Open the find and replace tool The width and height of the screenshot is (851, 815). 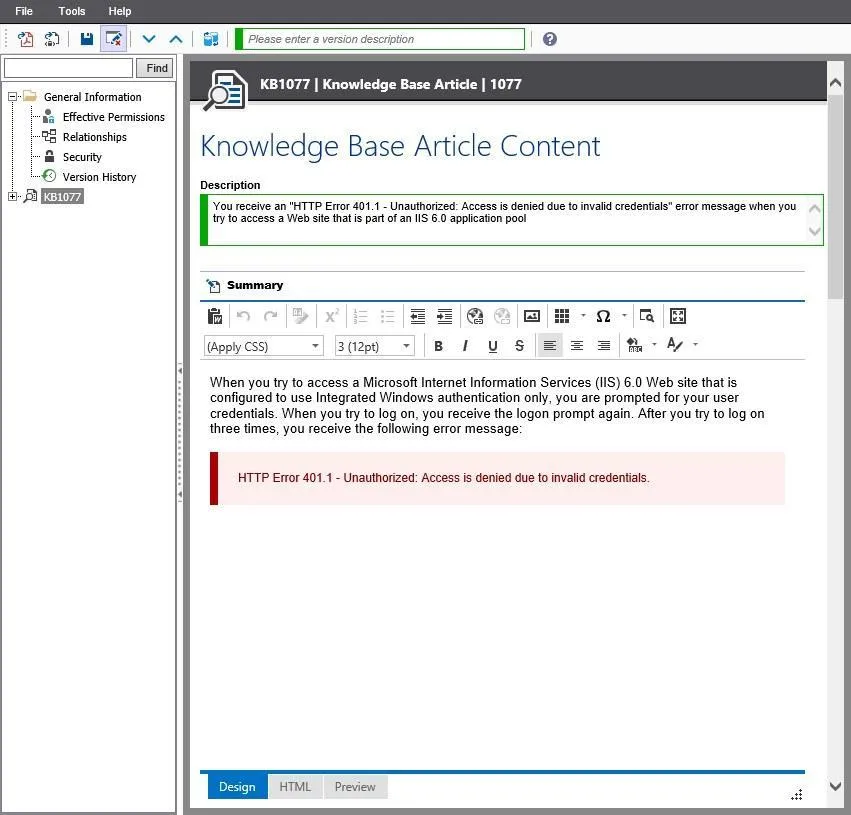[x=646, y=316]
